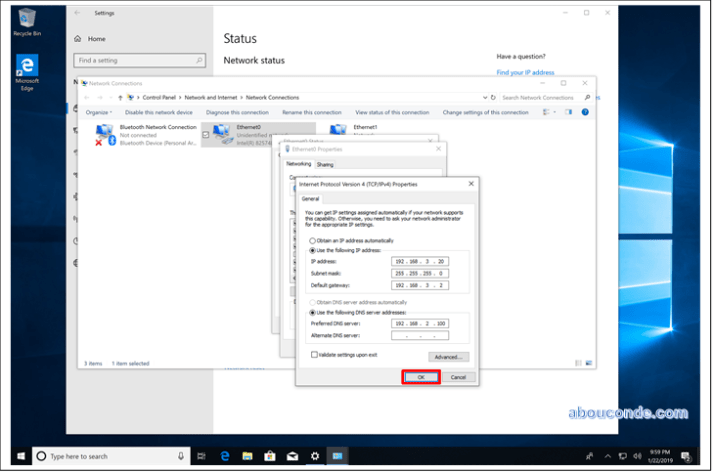
Task: Open the Recycle Bin desktop icon
Action: [x=26, y=20]
